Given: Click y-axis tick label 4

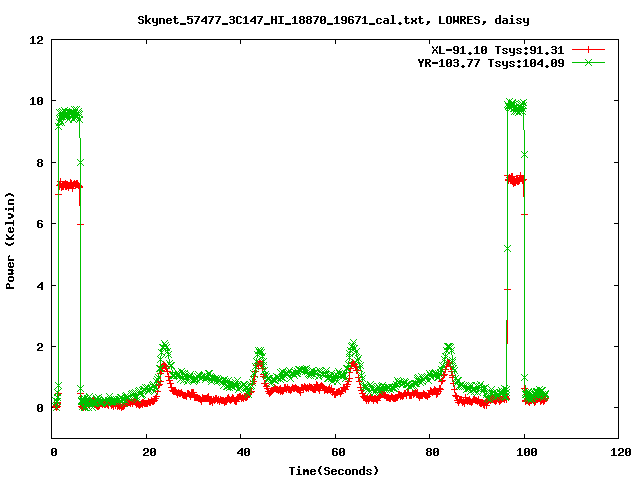Looking at the screenshot, I should (x=40, y=286).
